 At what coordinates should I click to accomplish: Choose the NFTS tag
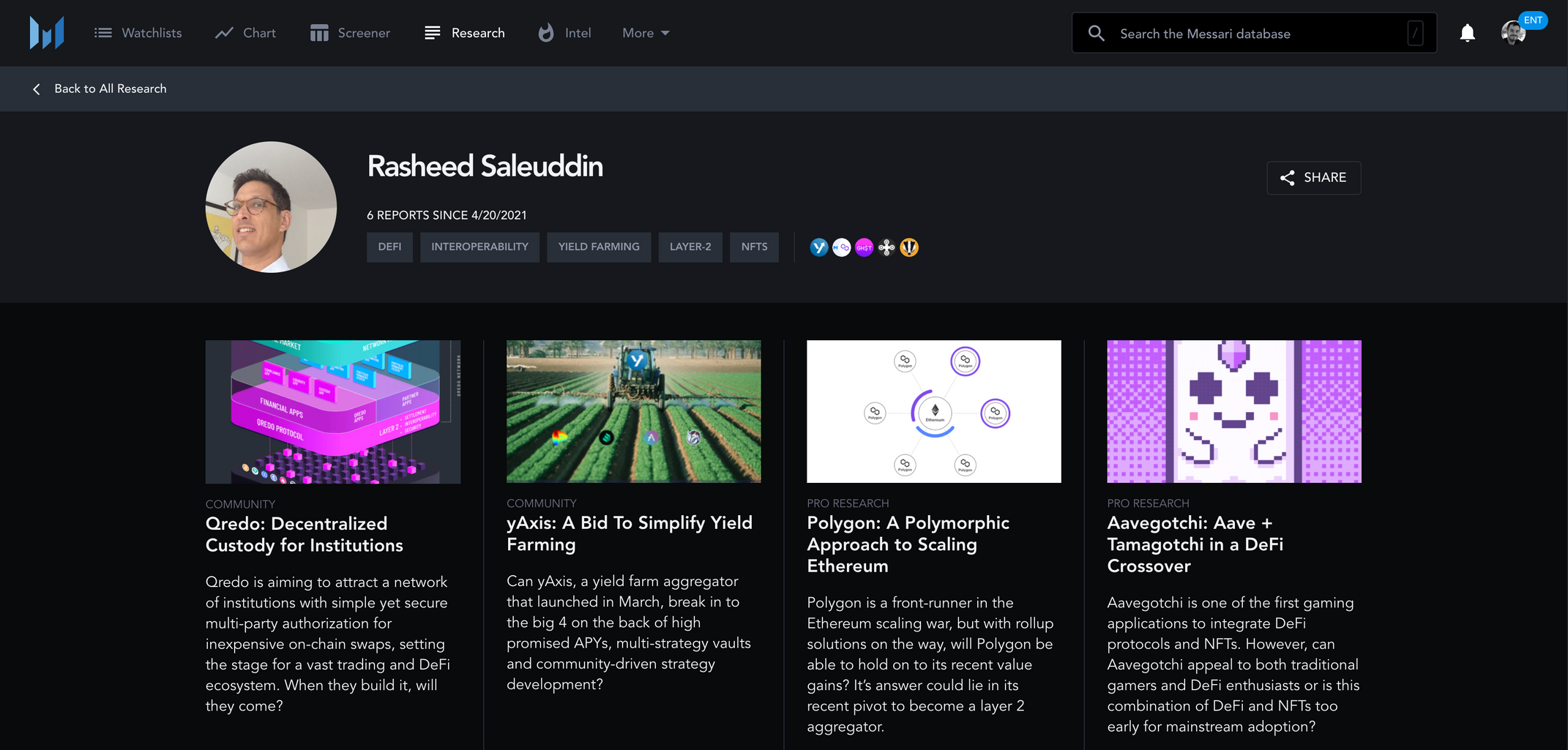(754, 247)
